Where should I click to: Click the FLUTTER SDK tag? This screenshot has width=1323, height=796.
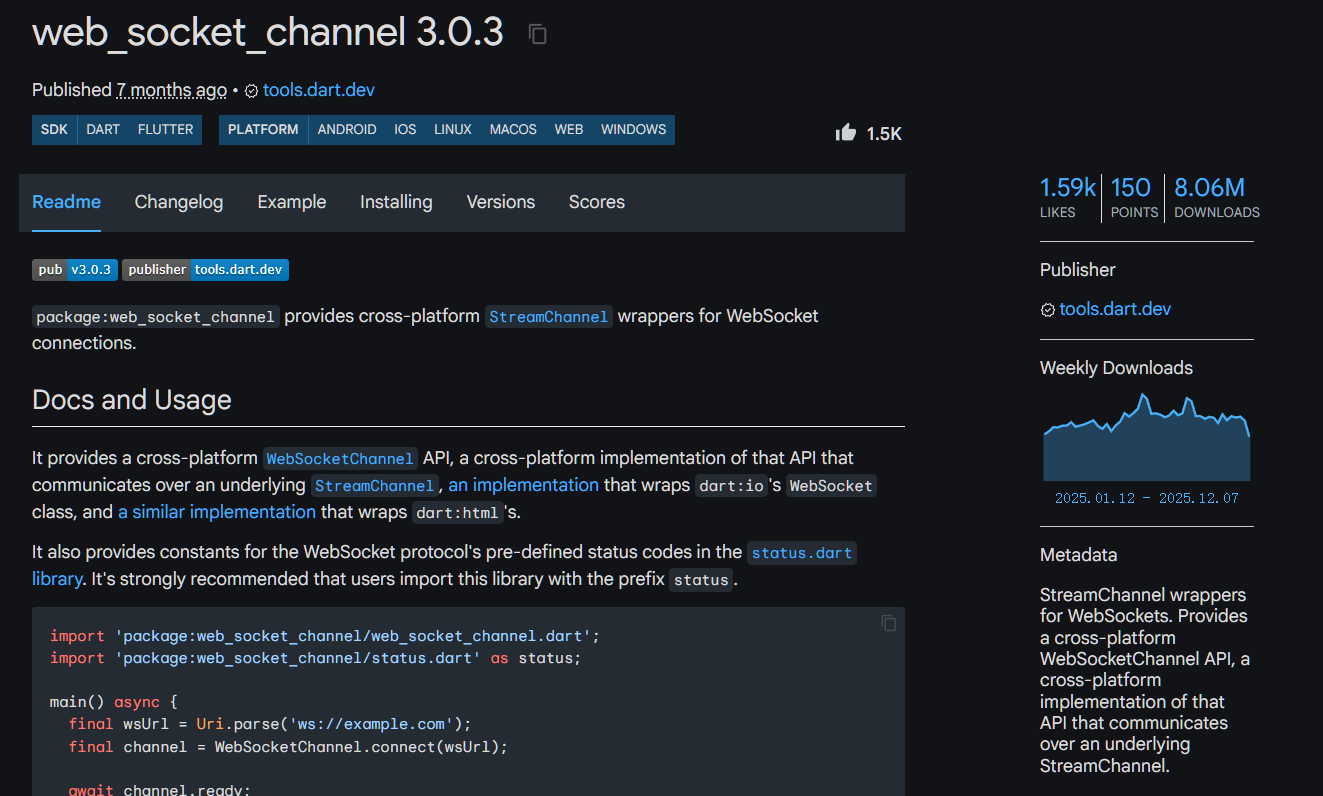point(165,130)
